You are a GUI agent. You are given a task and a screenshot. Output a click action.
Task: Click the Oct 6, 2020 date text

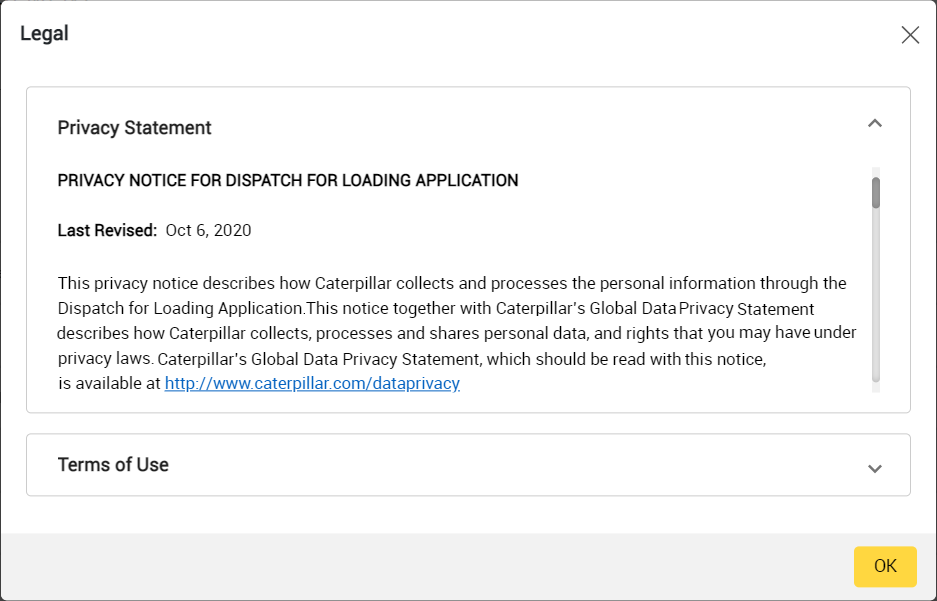[x=208, y=230]
